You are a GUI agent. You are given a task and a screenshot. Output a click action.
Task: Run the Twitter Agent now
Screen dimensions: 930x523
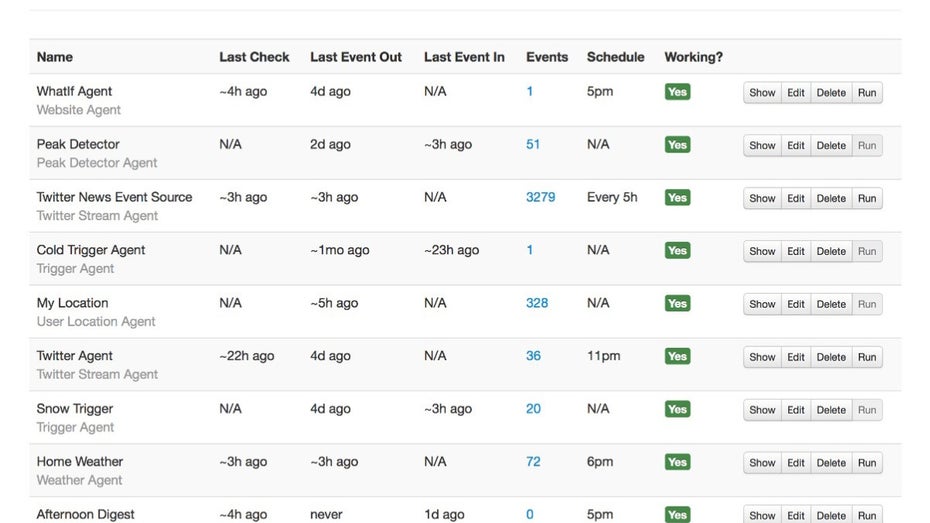pyautogui.click(x=866, y=357)
